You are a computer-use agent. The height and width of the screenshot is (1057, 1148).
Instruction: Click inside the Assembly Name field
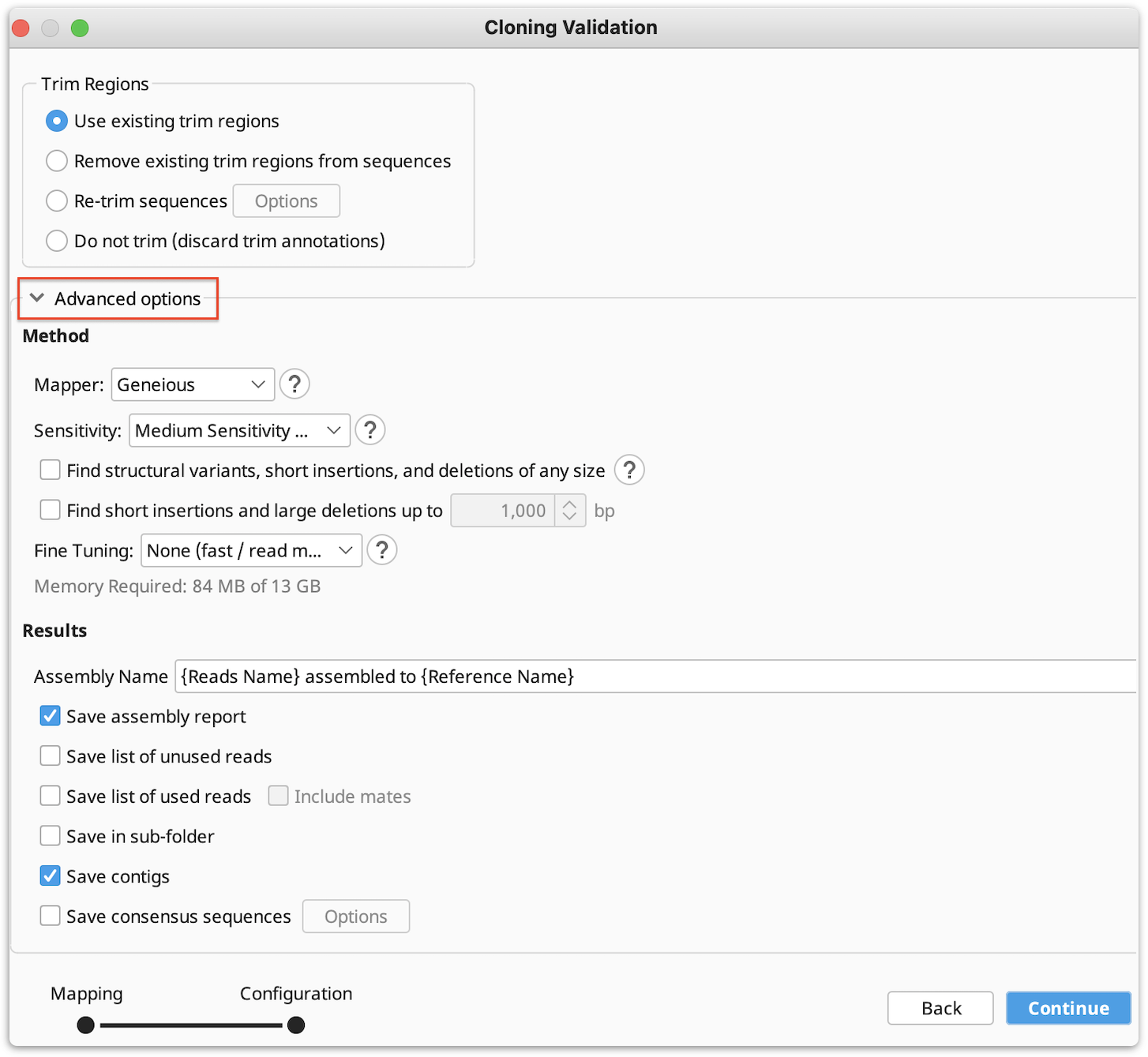tap(553, 677)
